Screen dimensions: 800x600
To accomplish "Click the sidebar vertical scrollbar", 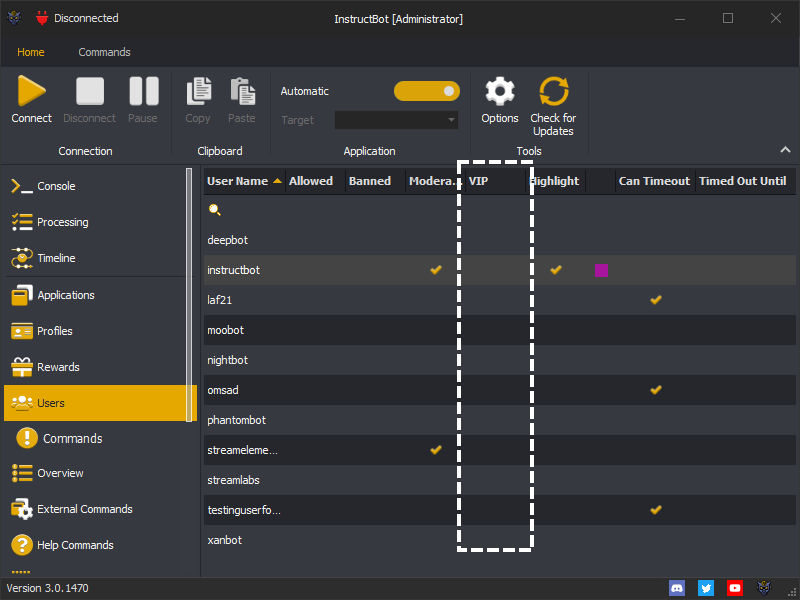I will point(189,295).
